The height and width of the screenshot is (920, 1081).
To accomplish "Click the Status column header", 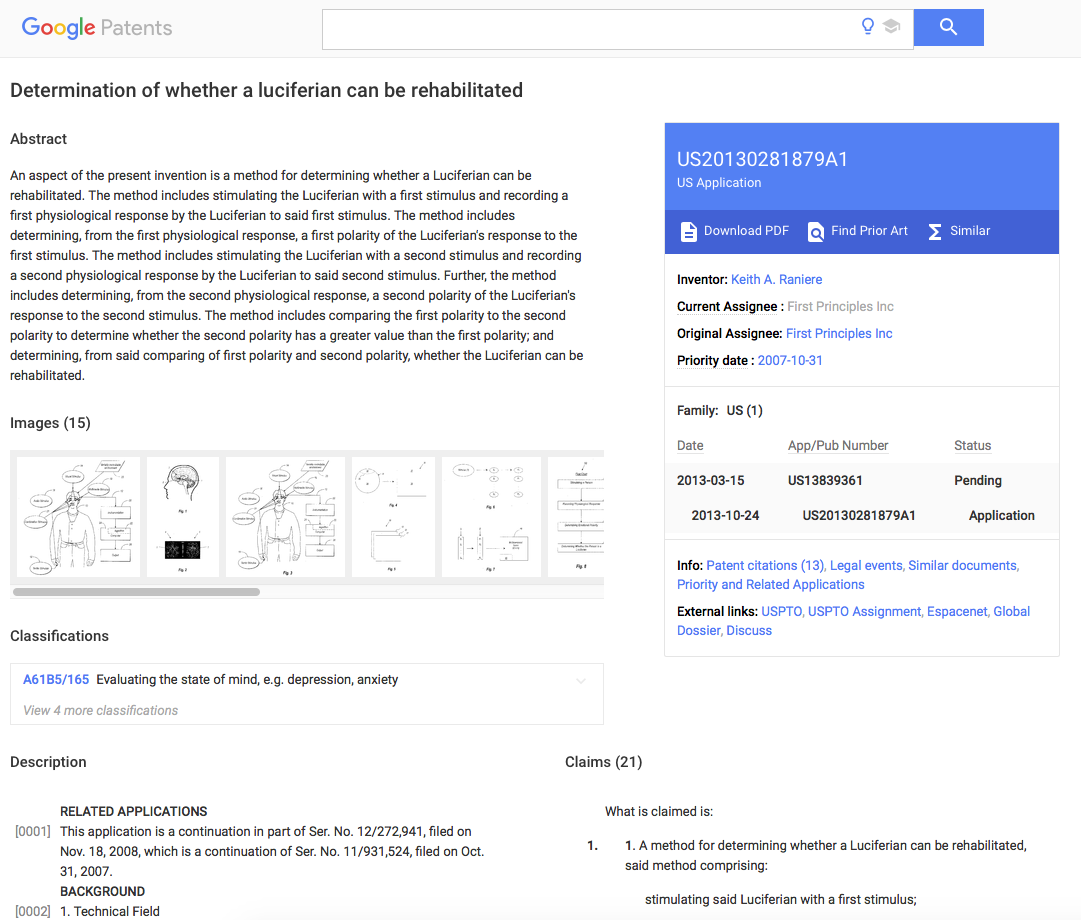I will pos(972,446).
